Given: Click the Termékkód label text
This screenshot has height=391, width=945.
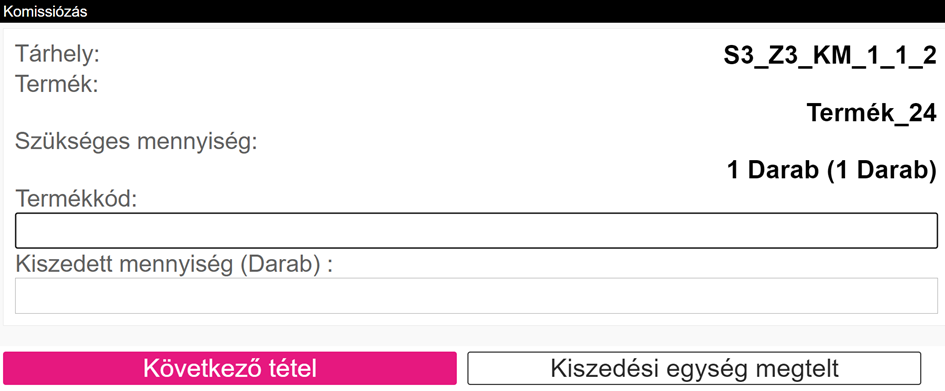Looking at the screenshot, I should click(76, 199).
